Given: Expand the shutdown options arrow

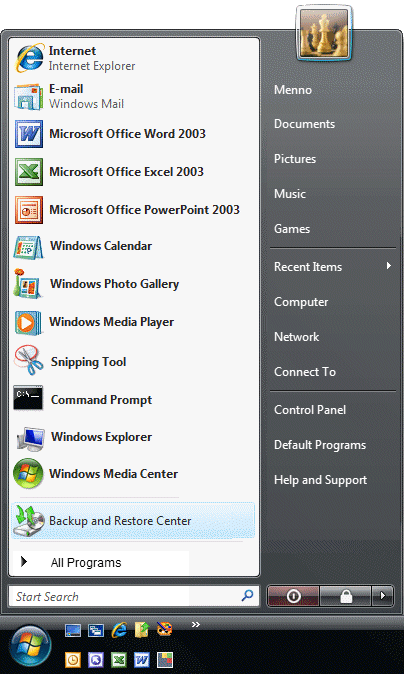Looking at the screenshot, I should click(x=383, y=596).
